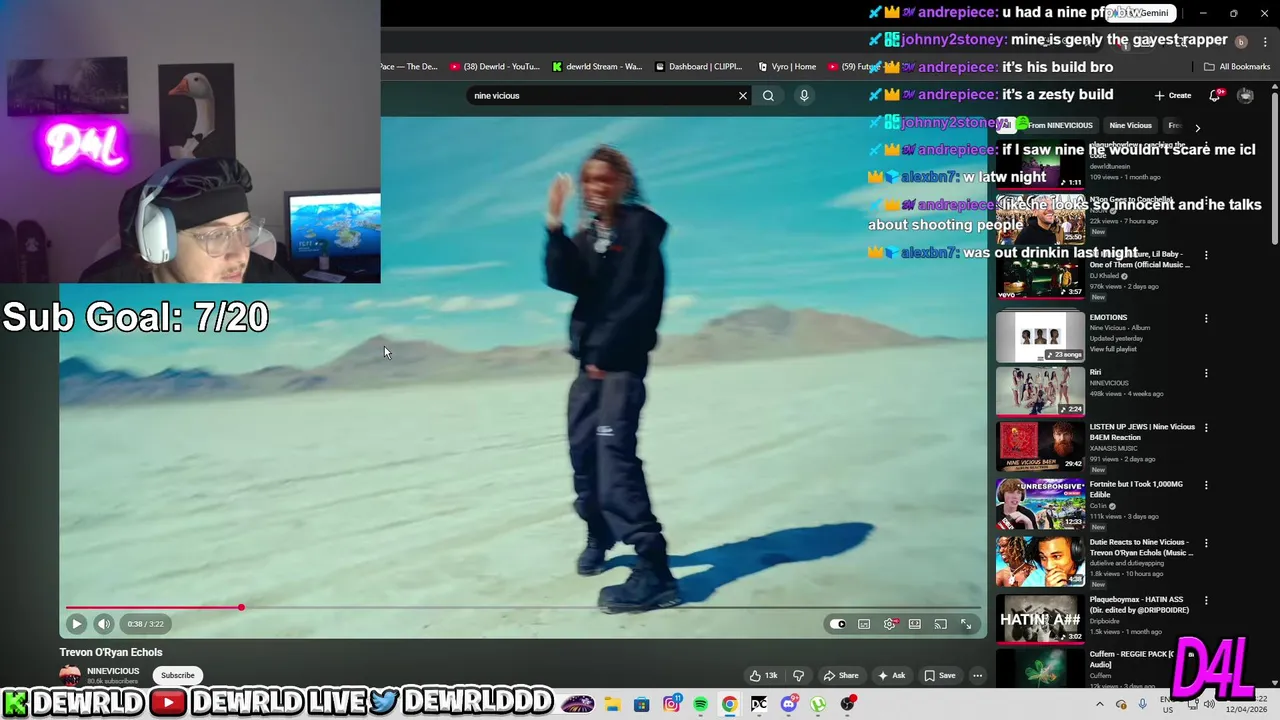1280x720 pixels.
Task: Open options for the HATIN ASS video
Action: click(x=1206, y=602)
